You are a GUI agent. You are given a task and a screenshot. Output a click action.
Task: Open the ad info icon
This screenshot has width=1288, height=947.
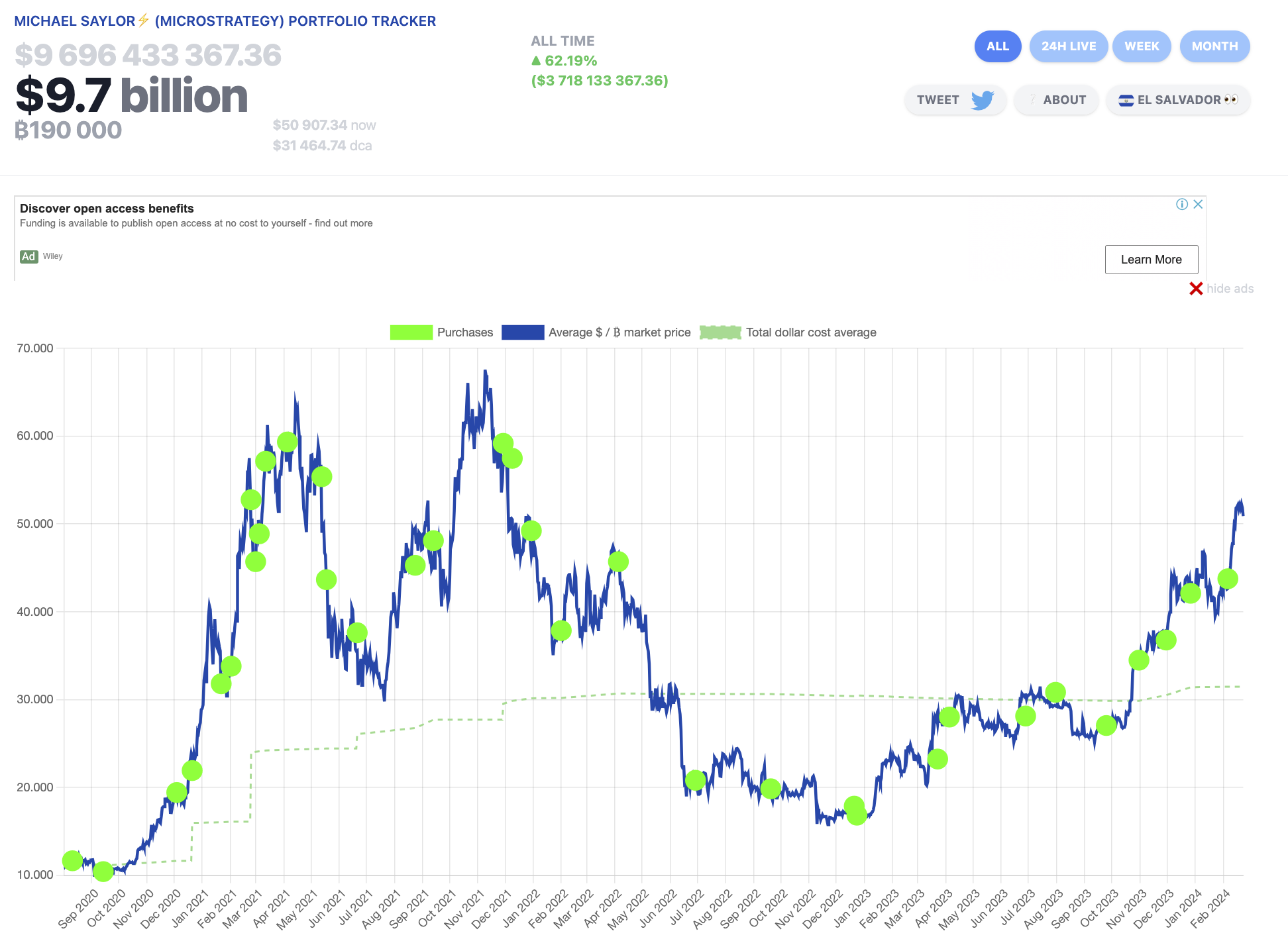pos(1181,204)
